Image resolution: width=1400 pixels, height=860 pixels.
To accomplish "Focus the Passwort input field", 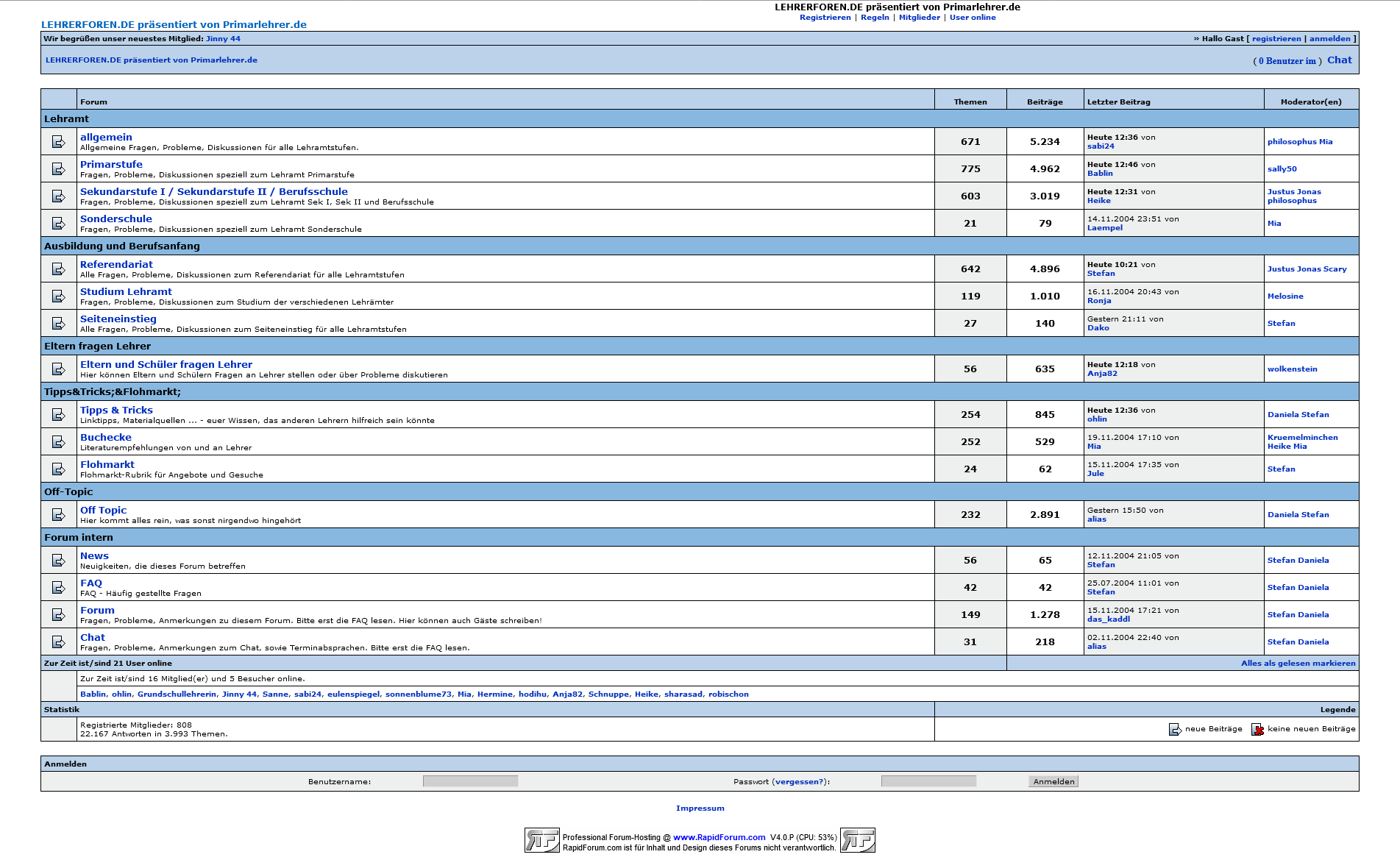I will click(x=928, y=781).
